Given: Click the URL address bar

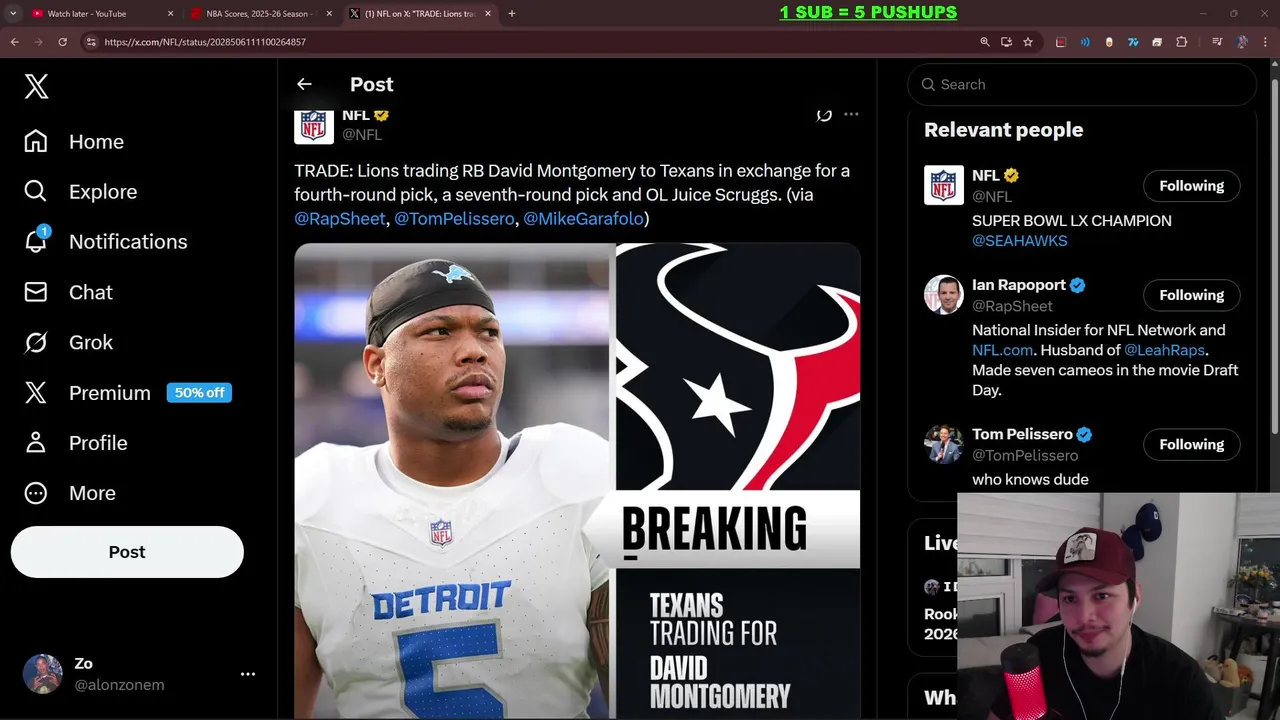Looking at the screenshot, I should coord(530,42).
